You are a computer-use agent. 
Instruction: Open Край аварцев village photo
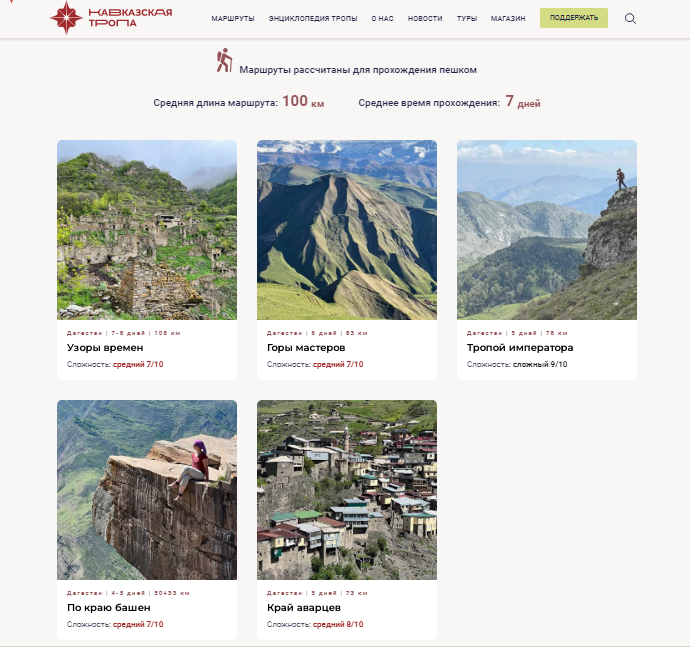pos(347,490)
